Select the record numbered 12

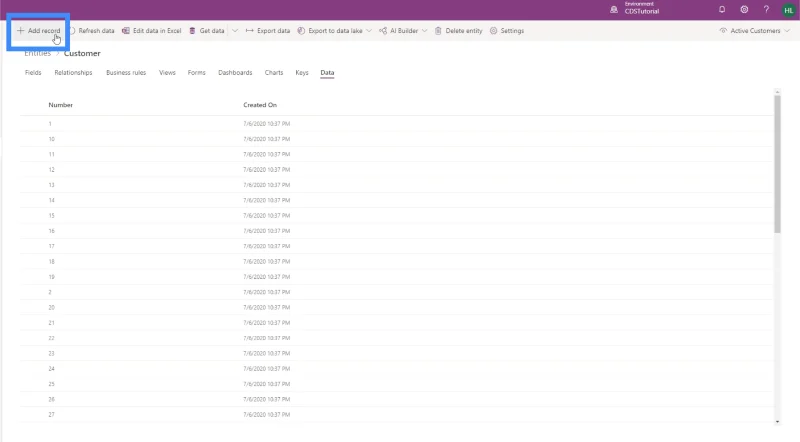[396, 169]
